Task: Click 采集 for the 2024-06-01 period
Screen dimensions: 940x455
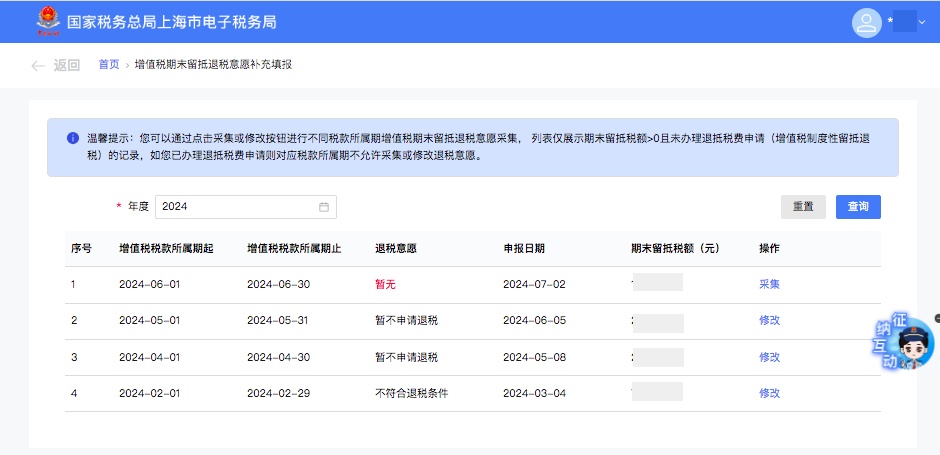Action: click(x=769, y=284)
